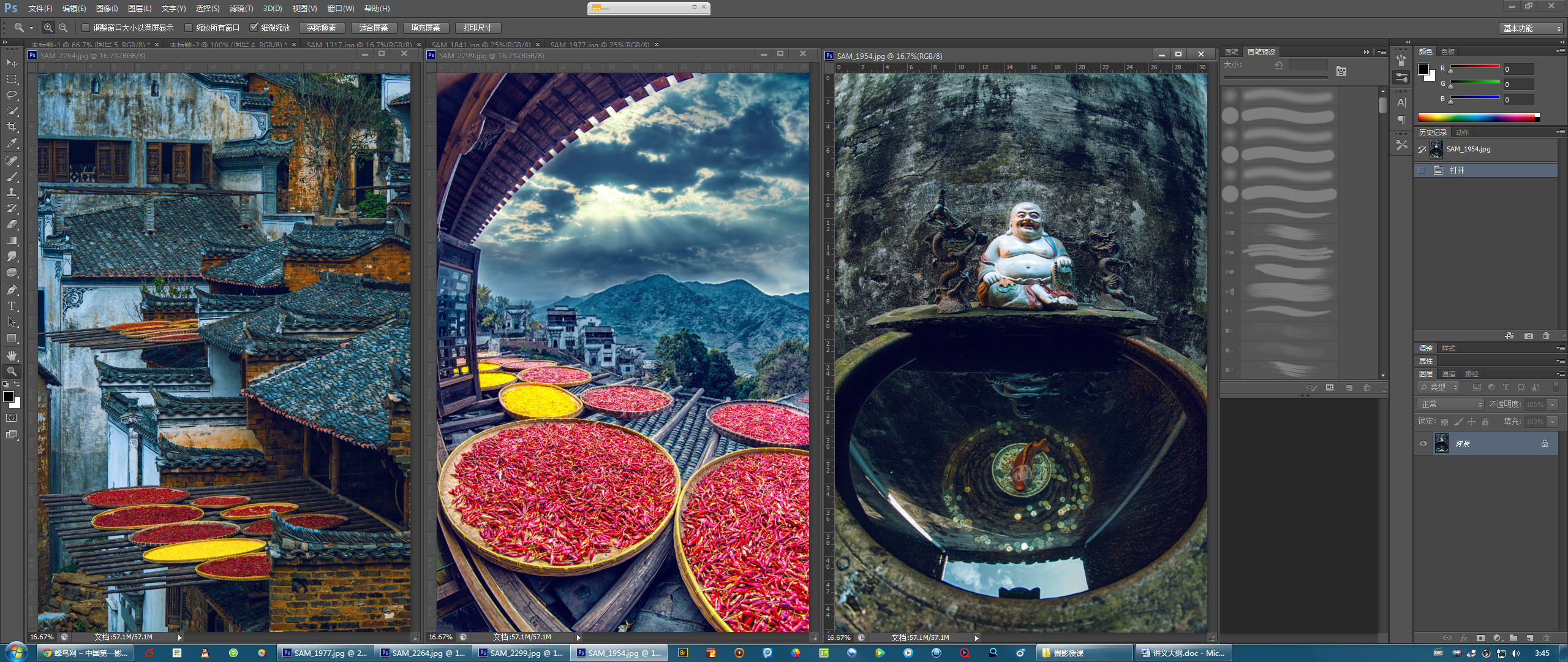
Task: Turn layer filtering switch on or off
Action: click(x=1556, y=387)
